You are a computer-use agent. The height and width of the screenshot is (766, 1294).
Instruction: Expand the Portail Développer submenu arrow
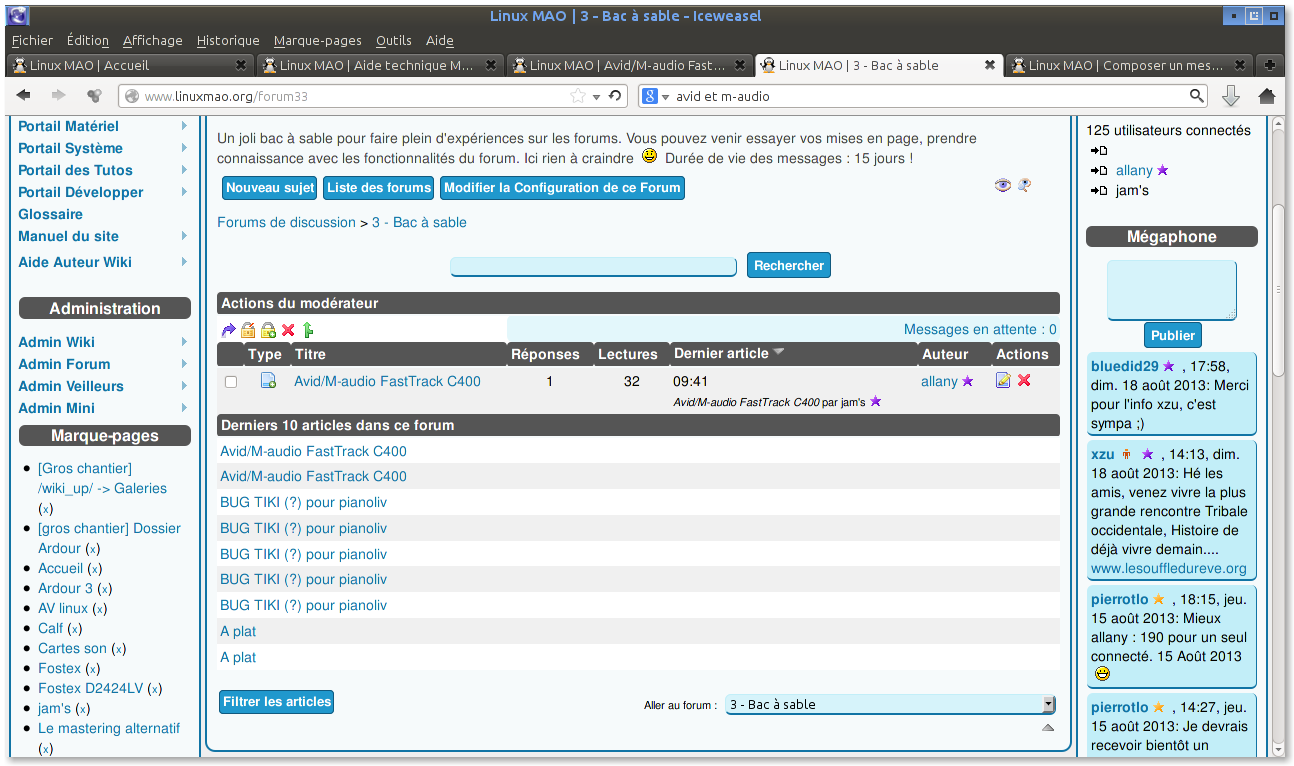pyautogui.click(x=184, y=192)
